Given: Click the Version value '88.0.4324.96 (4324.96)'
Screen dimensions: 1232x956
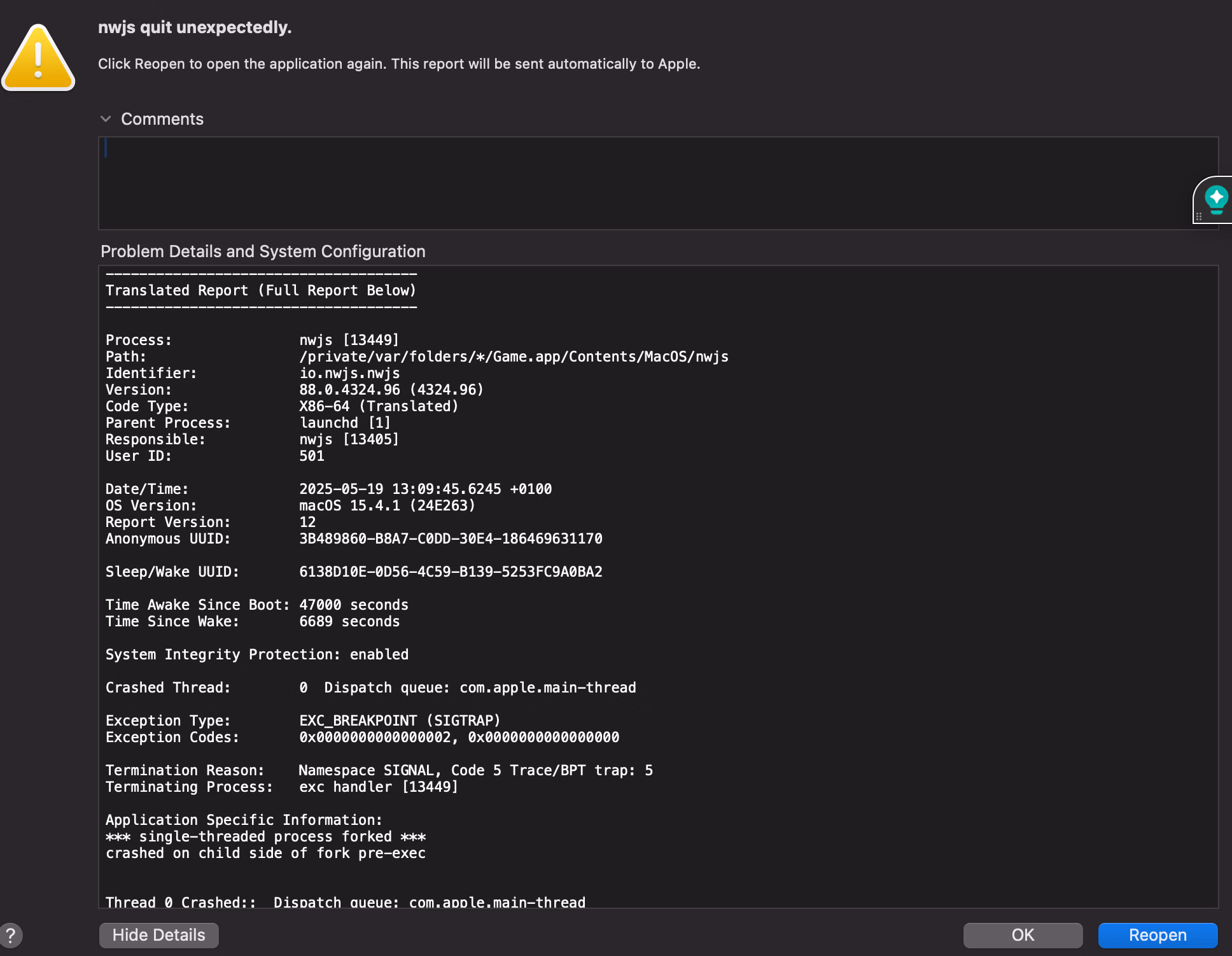Looking at the screenshot, I should click(391, 390).
